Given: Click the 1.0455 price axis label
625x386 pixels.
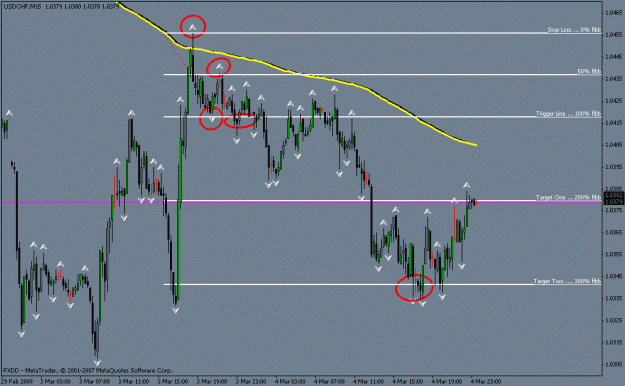Looking at the screenshot, I should tap(613, 35).
